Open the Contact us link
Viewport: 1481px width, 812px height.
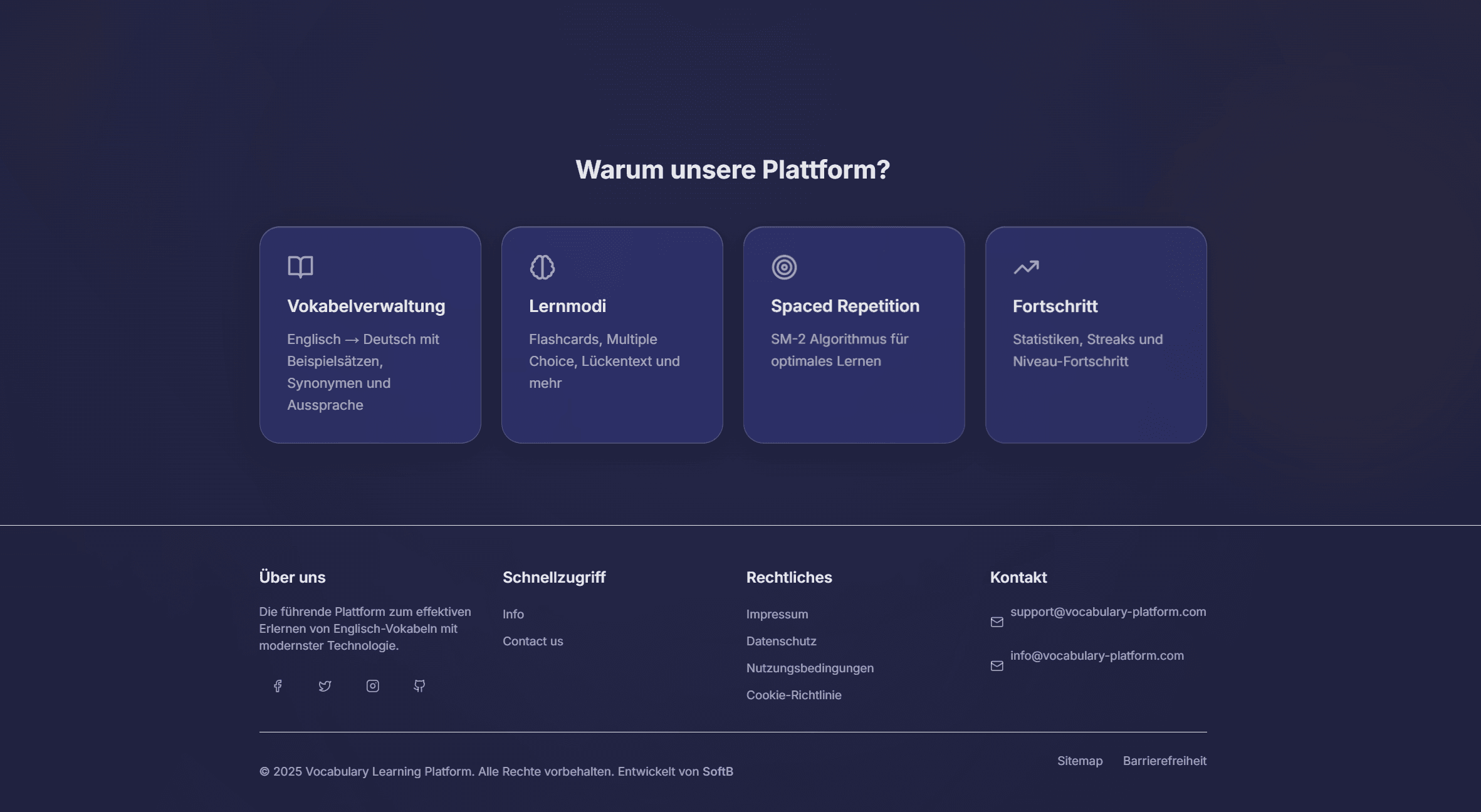533,642
